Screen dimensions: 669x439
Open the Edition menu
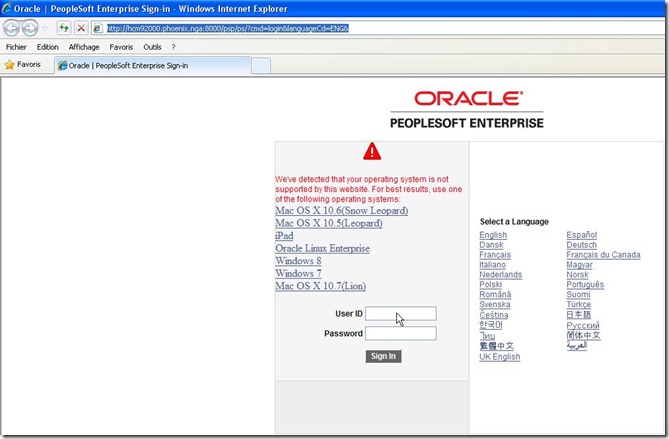point(47,47)
